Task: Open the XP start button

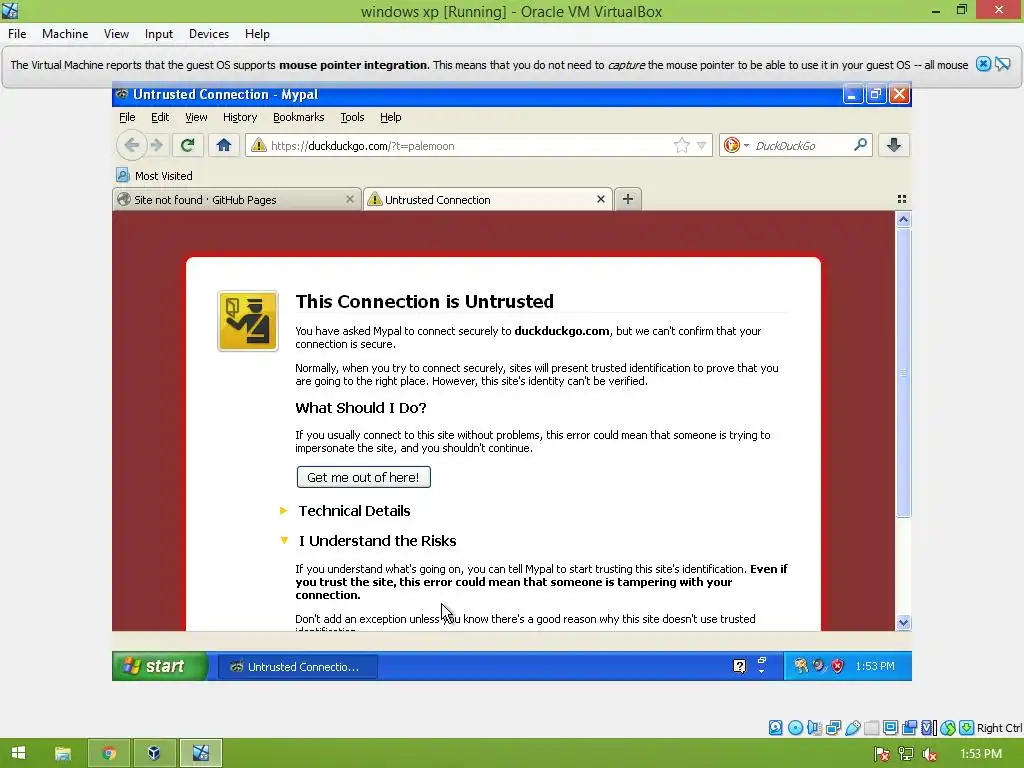Action: [160, 665]
